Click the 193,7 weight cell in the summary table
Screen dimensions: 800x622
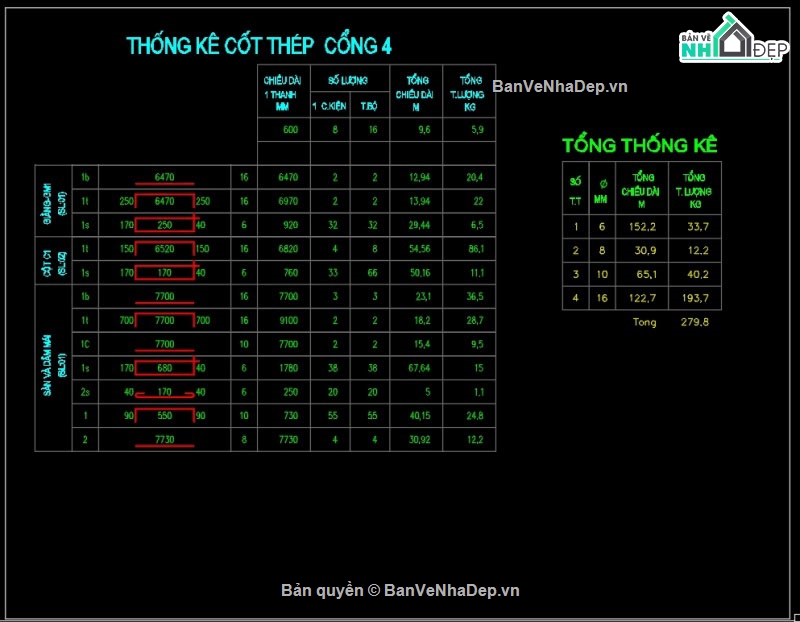(x=692, y=298)
